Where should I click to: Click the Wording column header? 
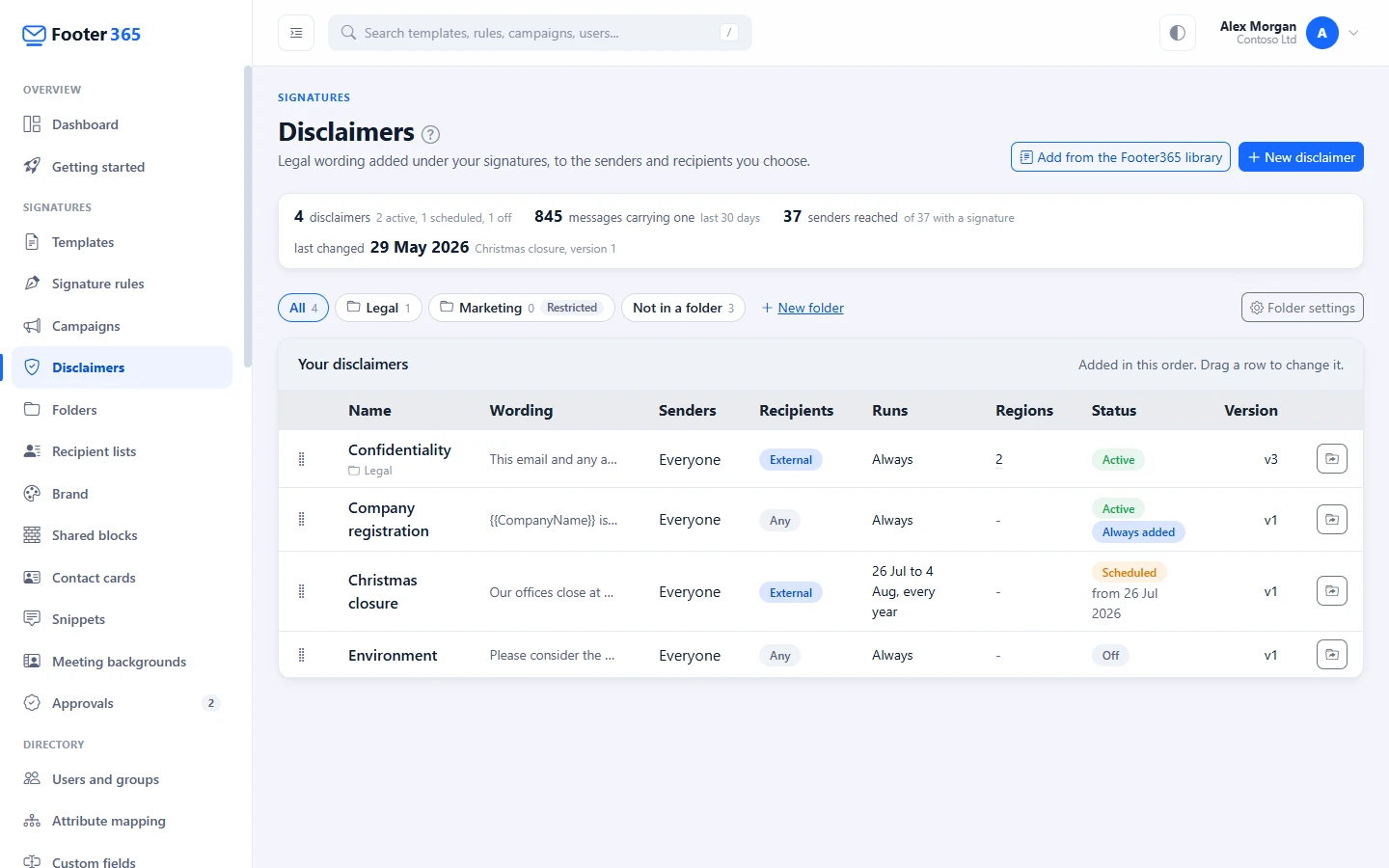pyautogui.click(x=521, y=410)
